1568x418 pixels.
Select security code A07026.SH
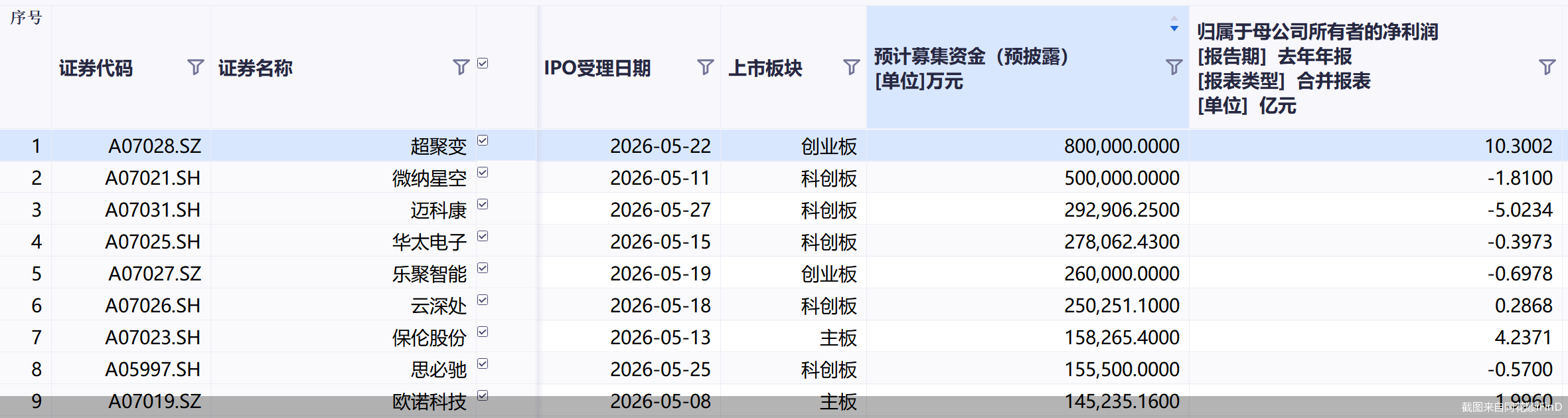153,305
